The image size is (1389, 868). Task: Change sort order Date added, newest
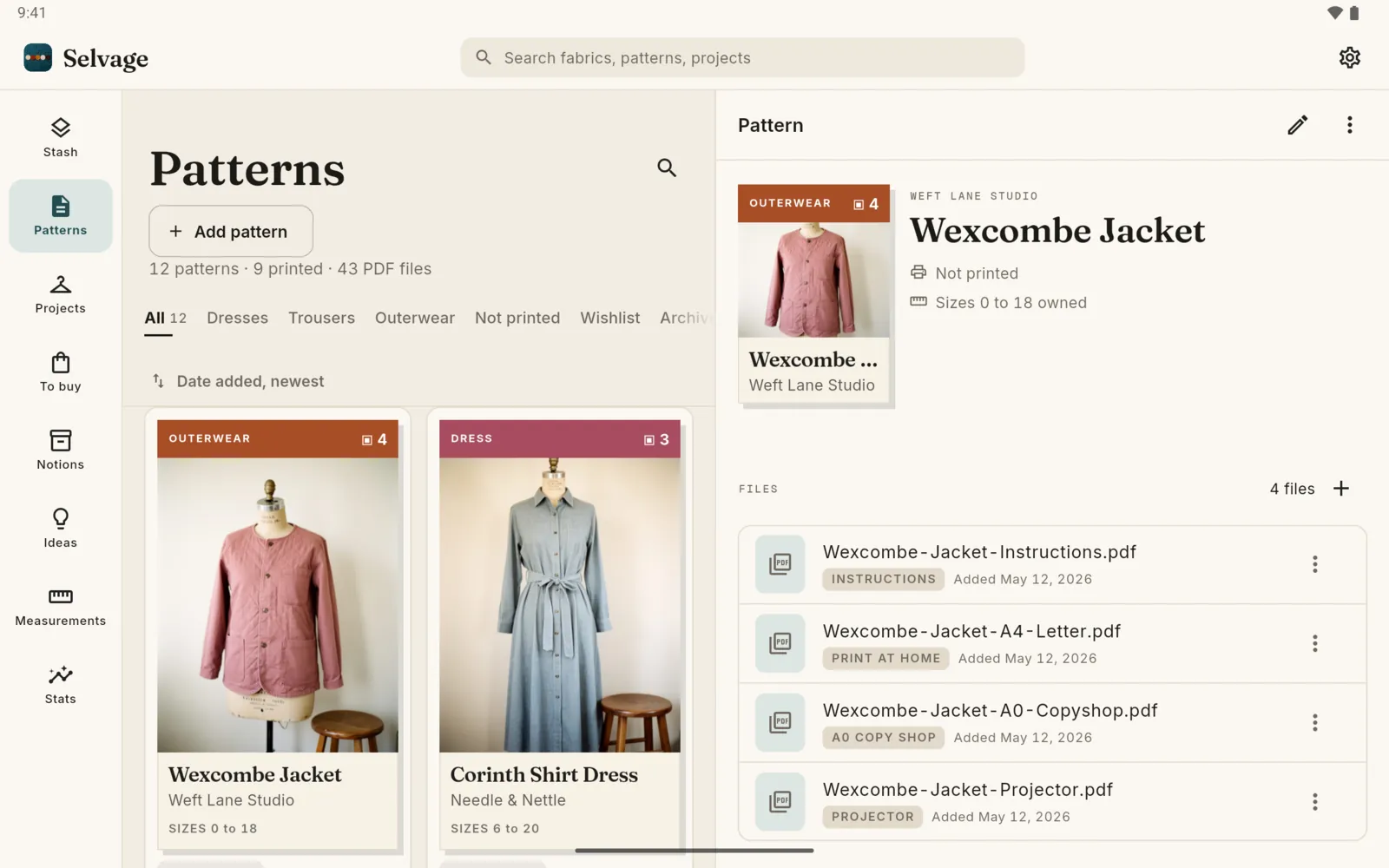coord(238,381)
